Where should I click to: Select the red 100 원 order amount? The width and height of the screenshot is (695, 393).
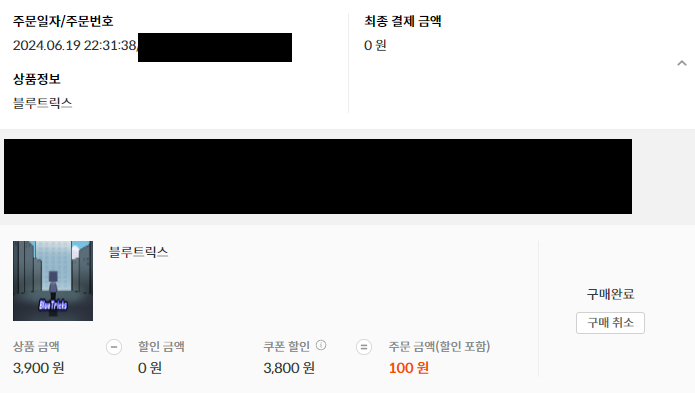[409, 368]
